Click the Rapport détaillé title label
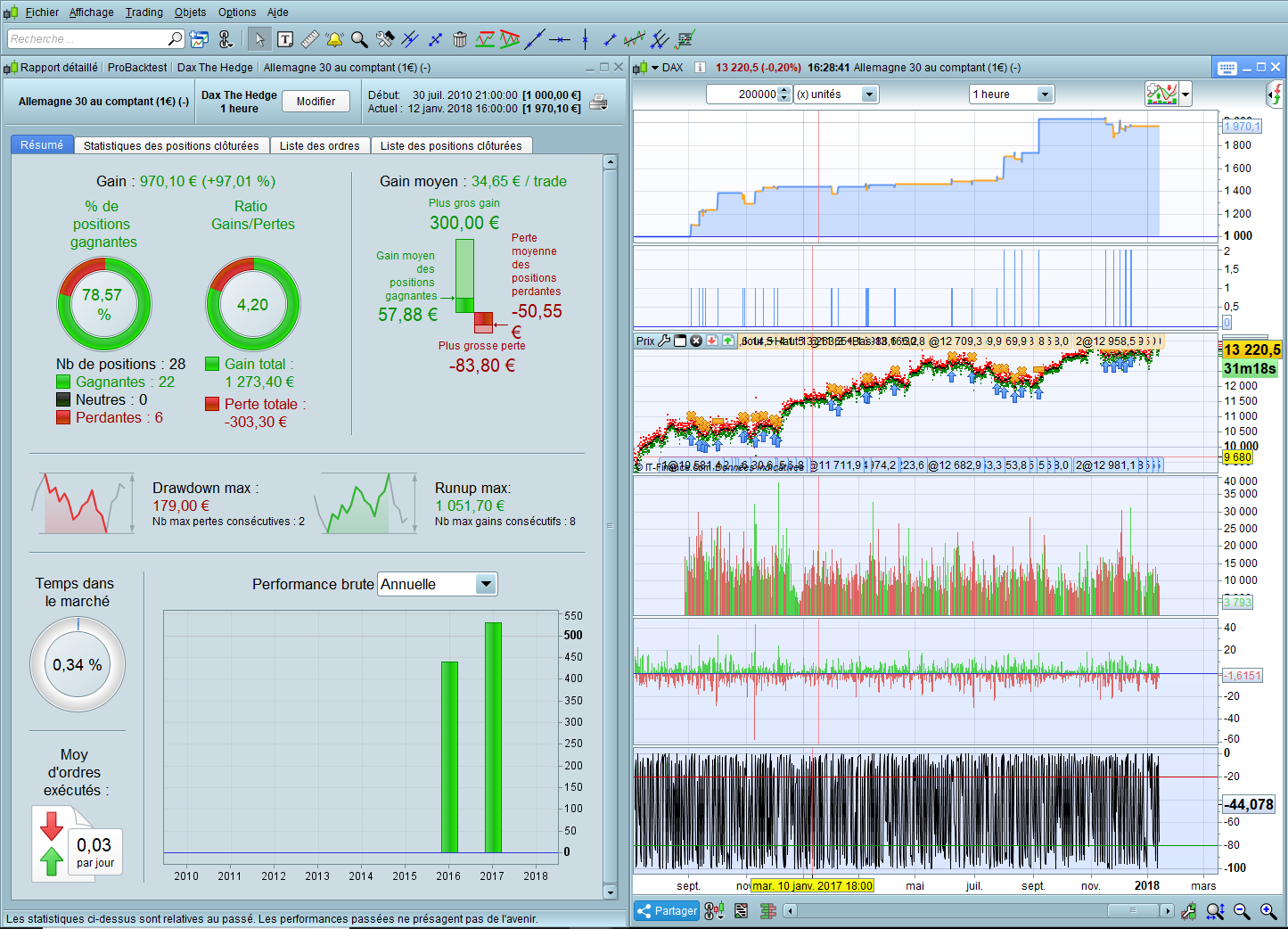Image resolution: width=1288 pixels, height=929 pixels. (x=59, y=68)
